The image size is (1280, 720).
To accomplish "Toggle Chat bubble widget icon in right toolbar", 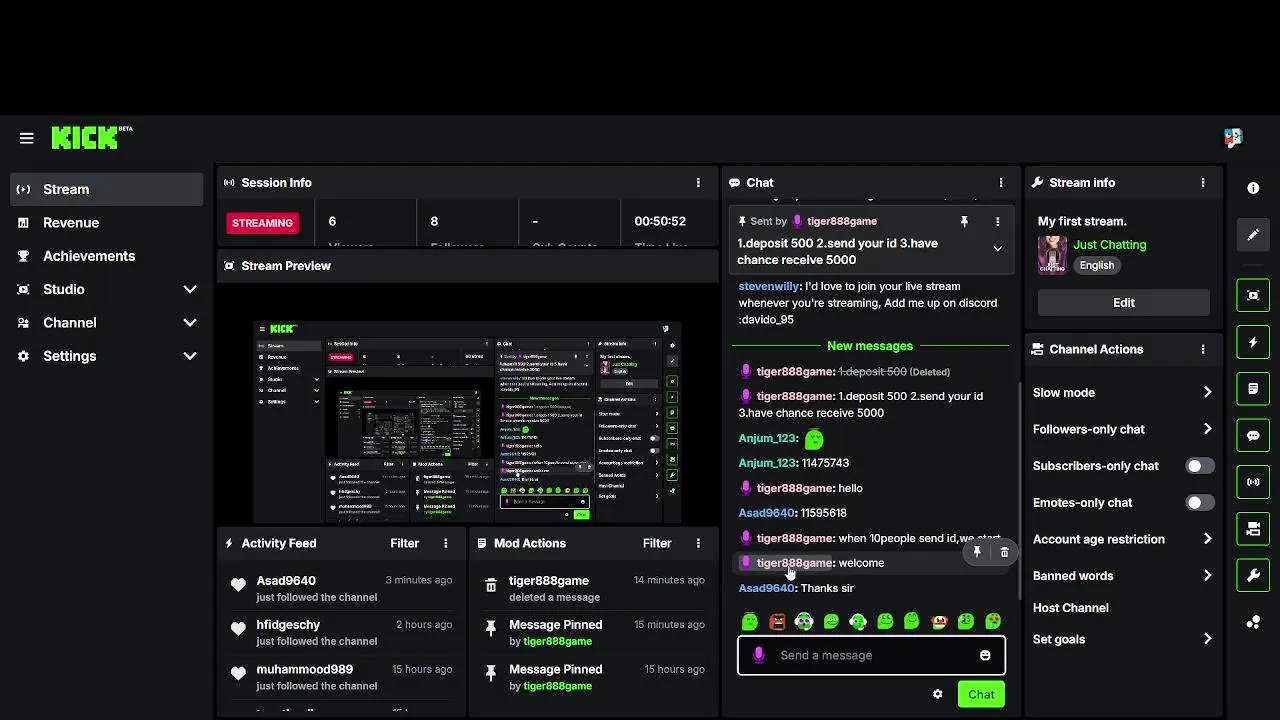I will coord(1253,435).
